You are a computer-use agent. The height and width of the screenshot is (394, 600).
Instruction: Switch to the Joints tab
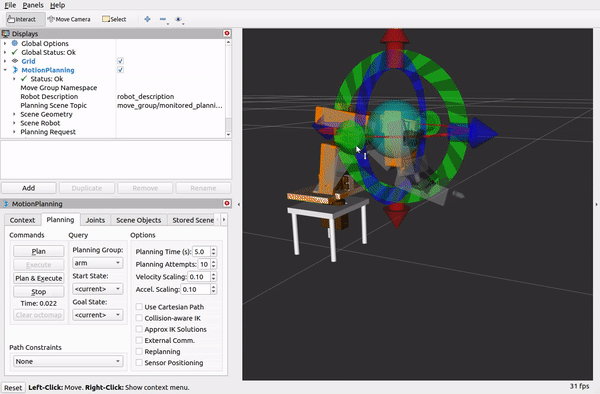(x=95, y=220)
